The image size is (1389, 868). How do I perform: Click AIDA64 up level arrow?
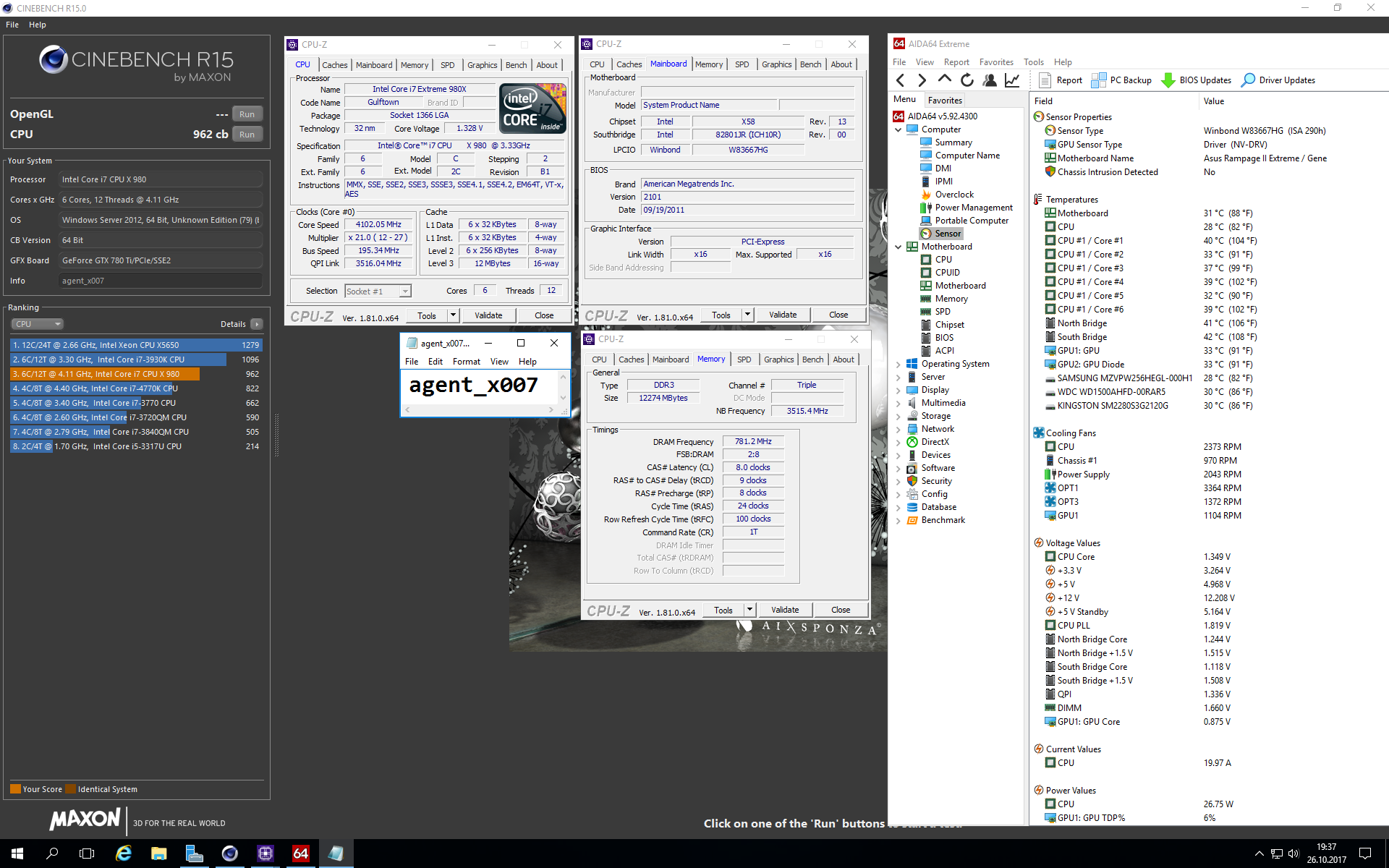point(944,80)
